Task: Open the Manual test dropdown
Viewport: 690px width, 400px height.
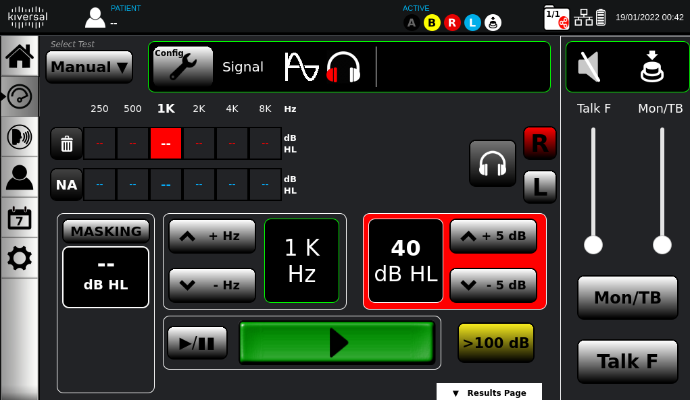Action: tap(89, 67)
